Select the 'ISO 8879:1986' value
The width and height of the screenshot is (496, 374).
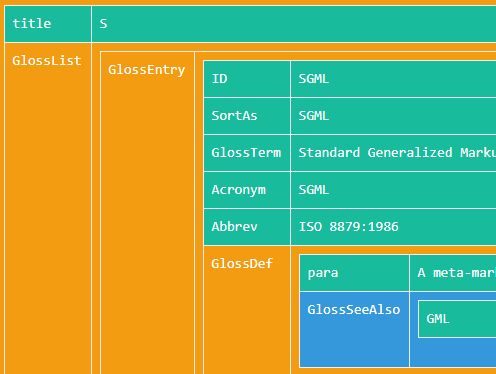click(394, 227)
